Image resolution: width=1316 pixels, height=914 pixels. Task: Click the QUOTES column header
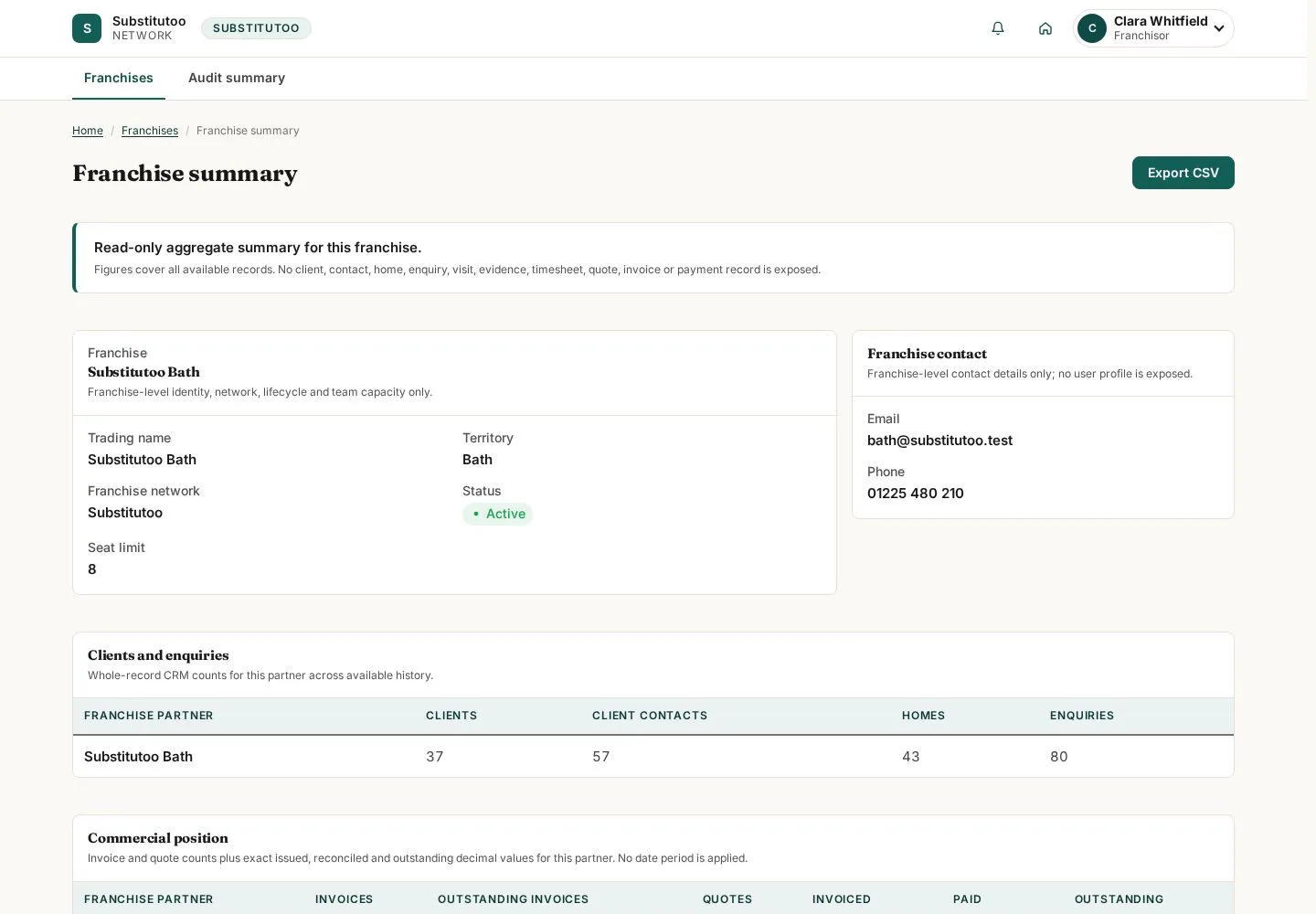727,899
